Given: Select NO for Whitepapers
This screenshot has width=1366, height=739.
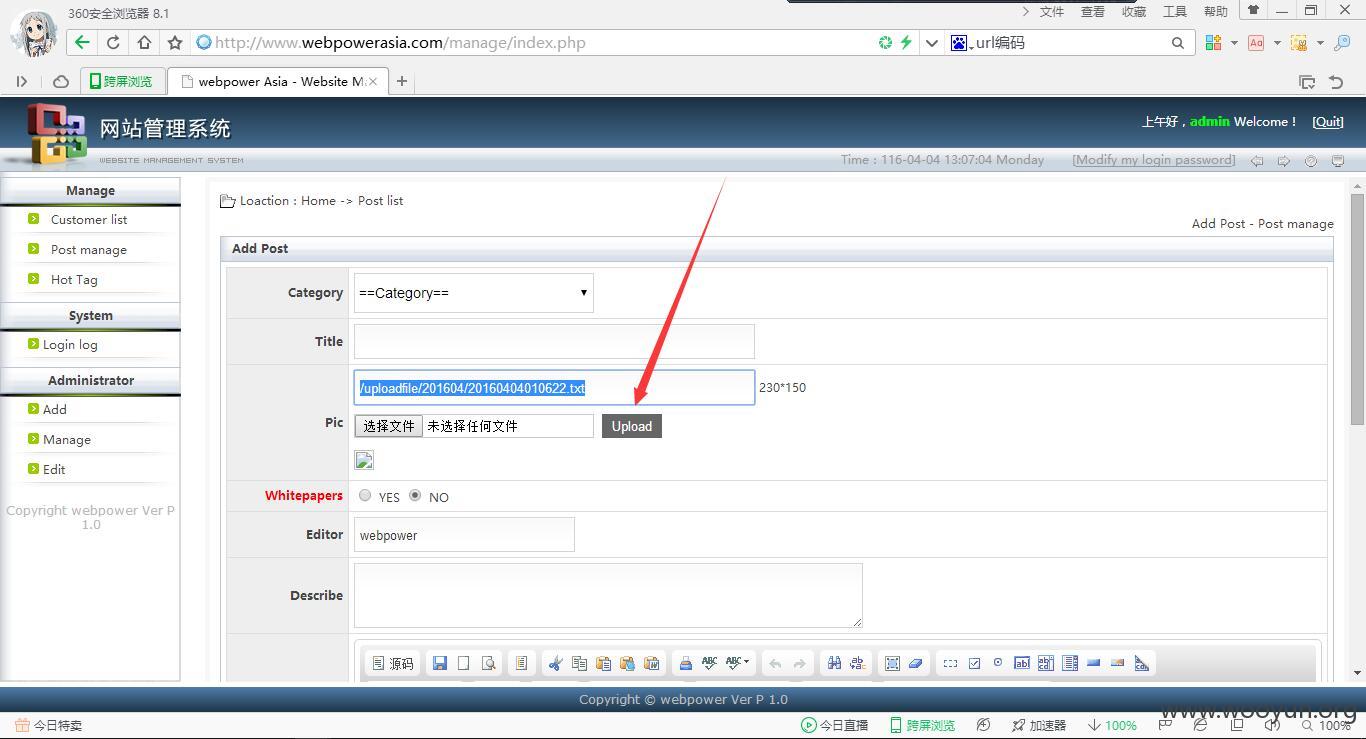Looking at the screenshot, I should point(415,495).
